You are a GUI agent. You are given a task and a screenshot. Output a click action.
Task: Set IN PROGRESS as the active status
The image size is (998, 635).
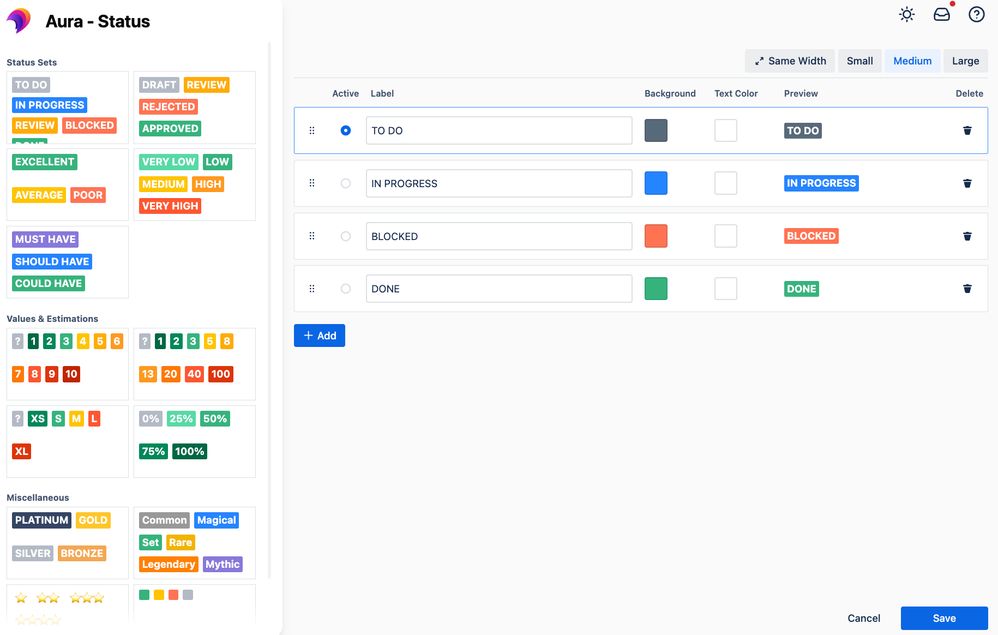[346, 183]
